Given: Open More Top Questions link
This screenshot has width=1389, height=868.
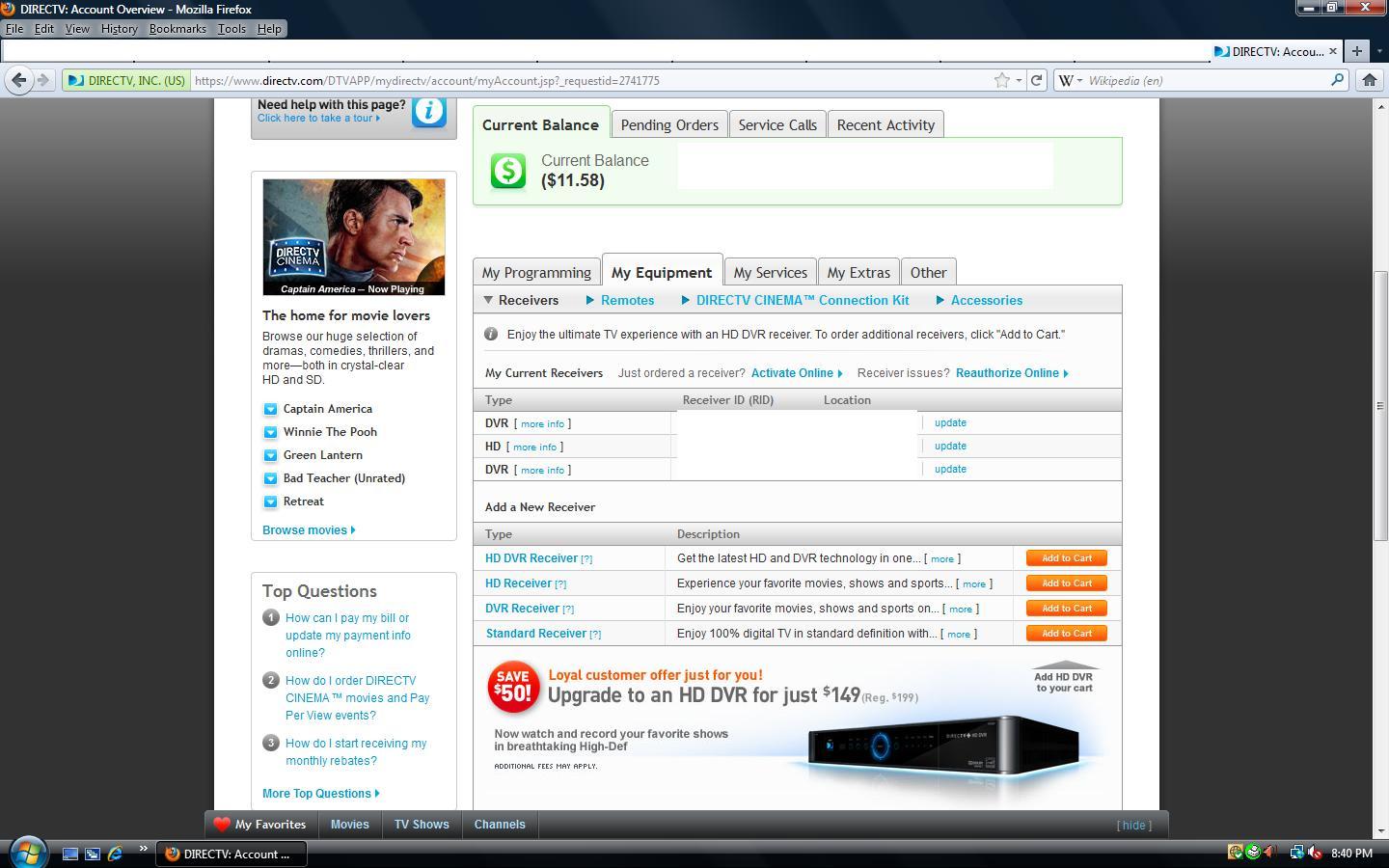Looking at the screenshot, I should click(x=320, y=794).
